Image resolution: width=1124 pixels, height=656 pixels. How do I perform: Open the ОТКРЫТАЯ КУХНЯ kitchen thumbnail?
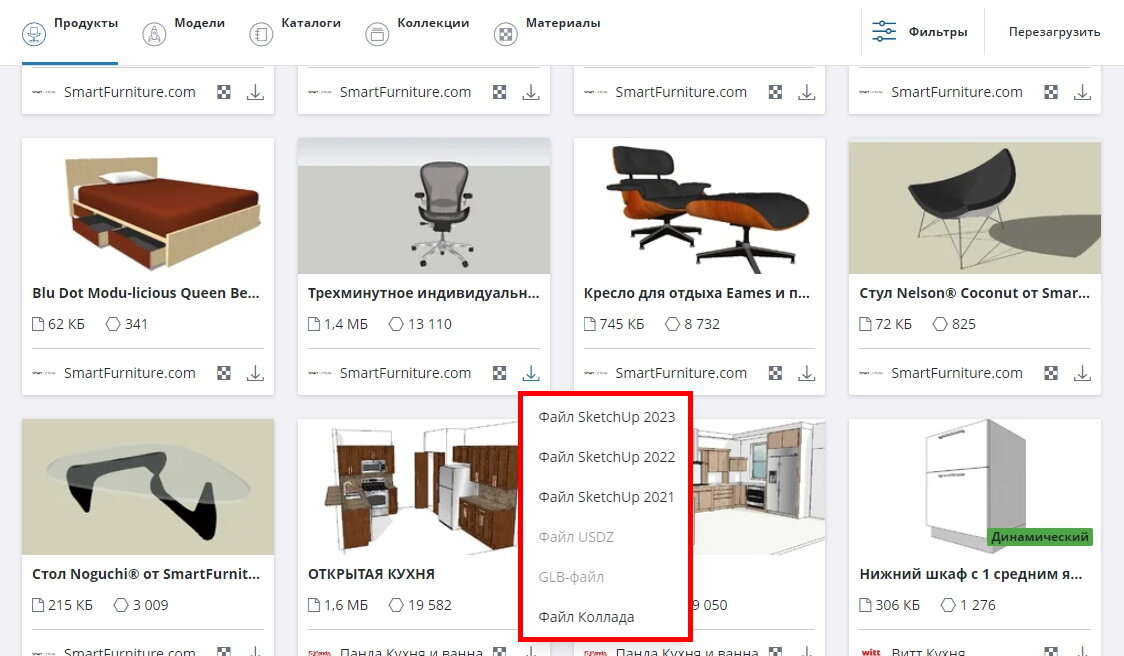(409, 488)
